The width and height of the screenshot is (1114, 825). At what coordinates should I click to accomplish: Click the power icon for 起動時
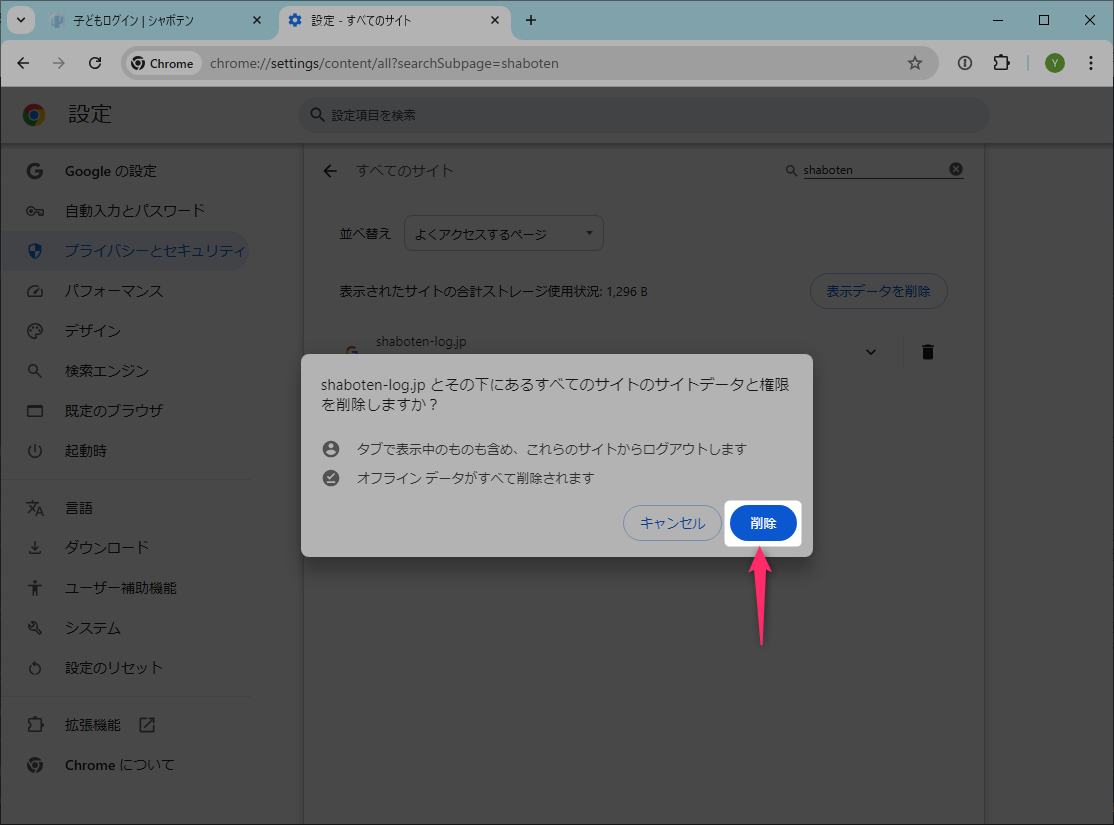35,451
